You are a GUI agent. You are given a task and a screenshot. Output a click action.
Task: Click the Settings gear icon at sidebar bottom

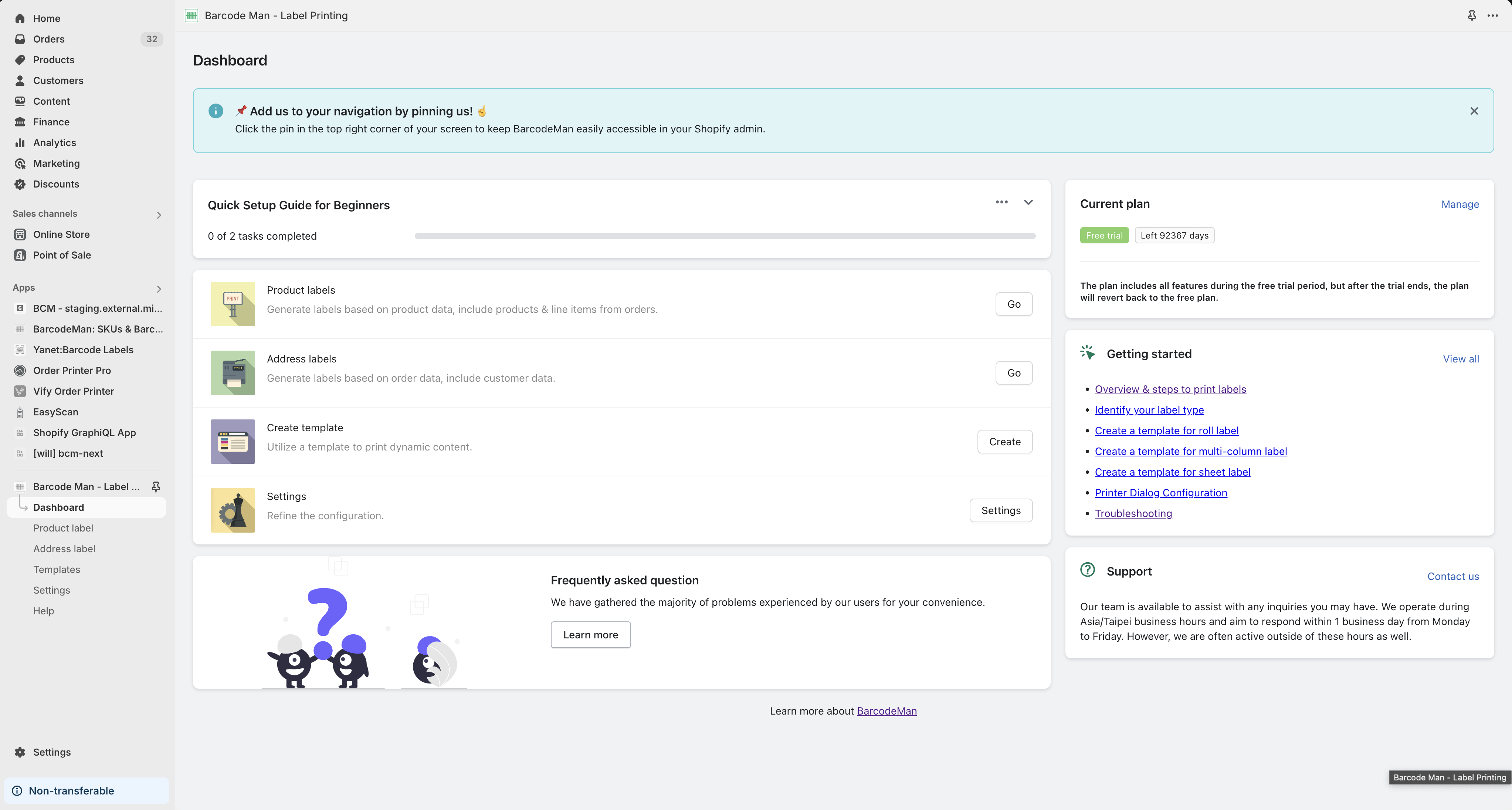20,752
